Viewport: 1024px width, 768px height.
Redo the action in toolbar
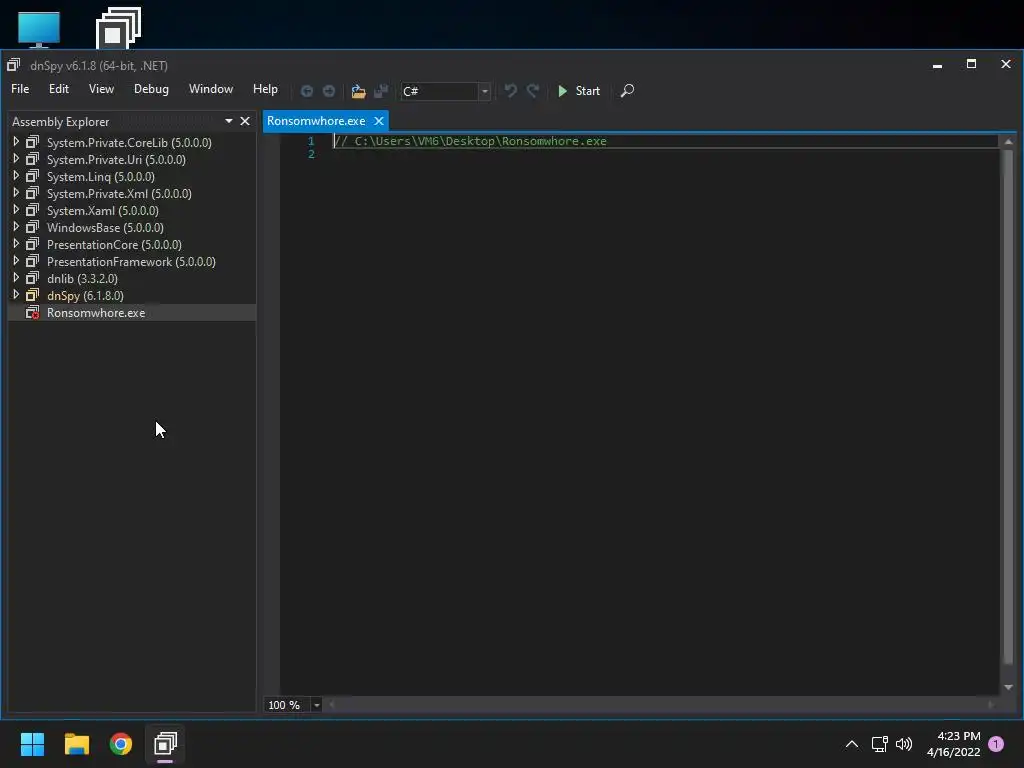[533, 91]
